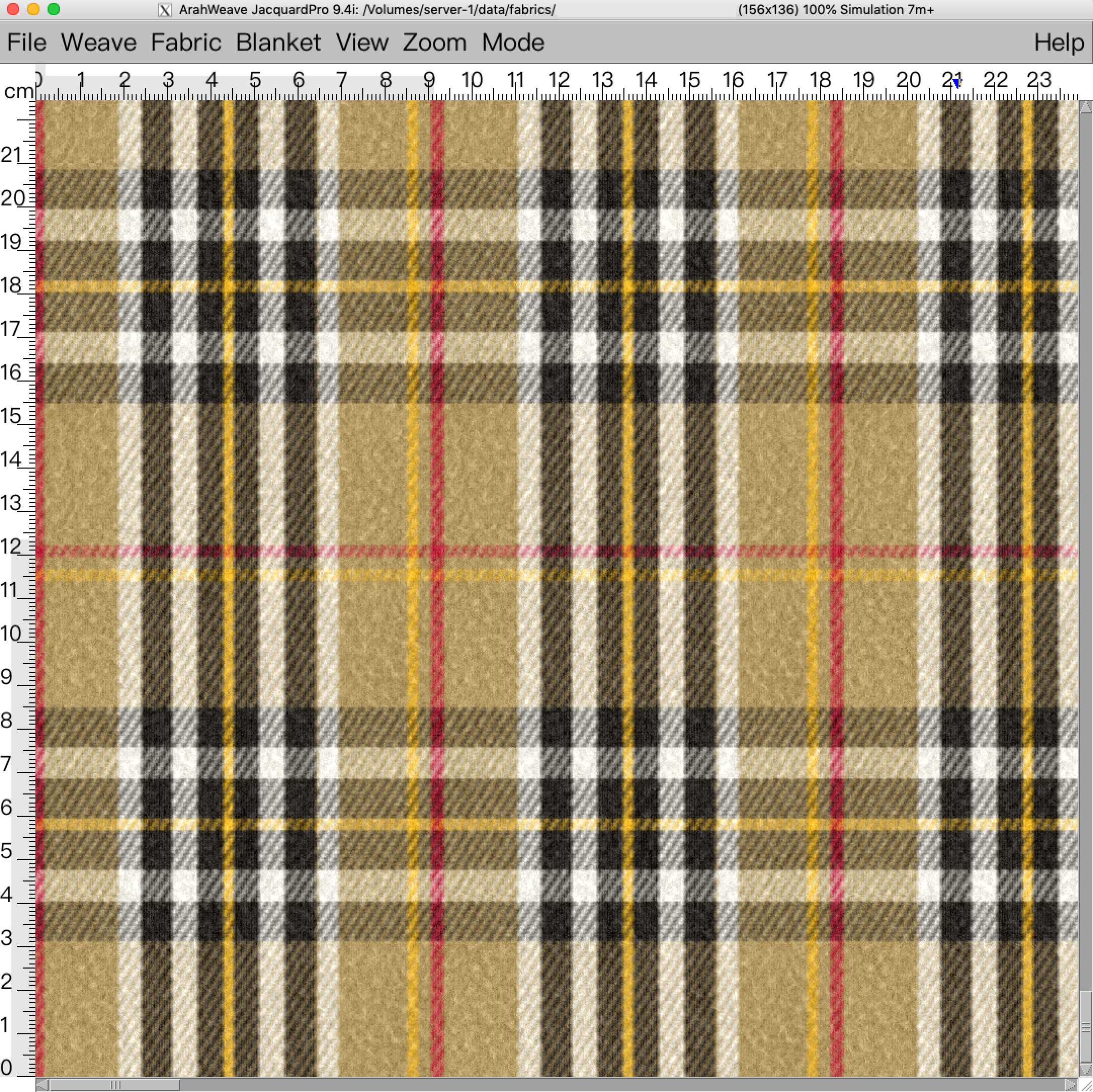Click the horizontal scrollbar right arrow

click(1072, 1084)
